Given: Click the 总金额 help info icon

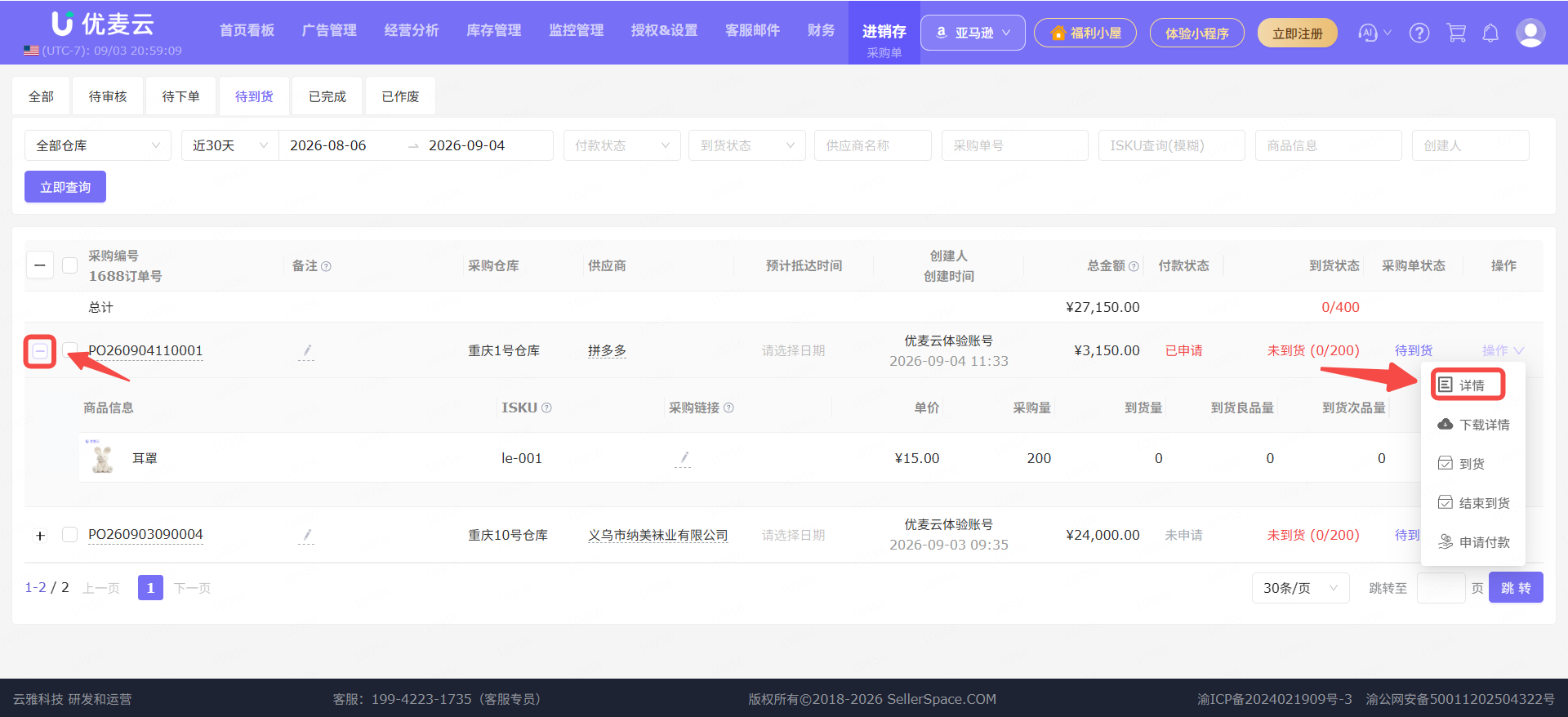Looking at the screenshot, I should [x=1134, y=266].
